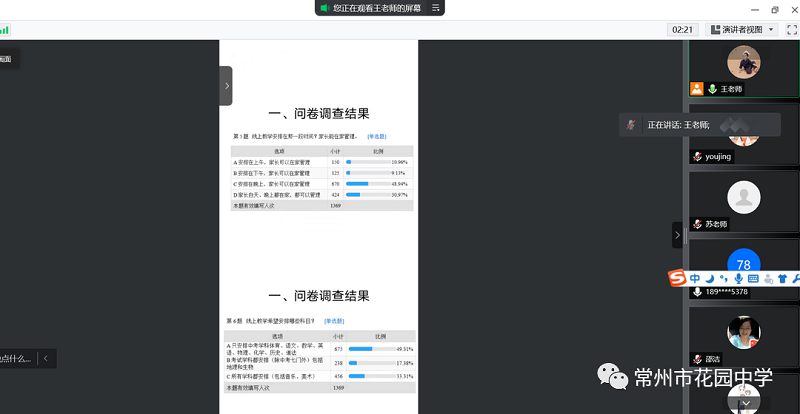Select 邵洁's photo avatar thumbnail
Image resolution: width=800 pixels, height=414 pixels.
(x=744, y=332)
